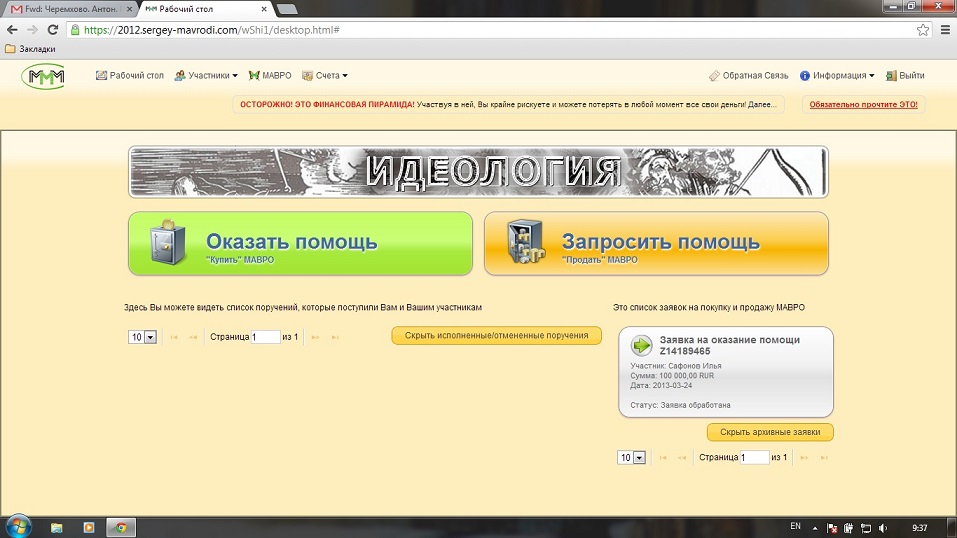Open a new browser tab
Viewport: 957px width, 538px height.
pos(287,9)
